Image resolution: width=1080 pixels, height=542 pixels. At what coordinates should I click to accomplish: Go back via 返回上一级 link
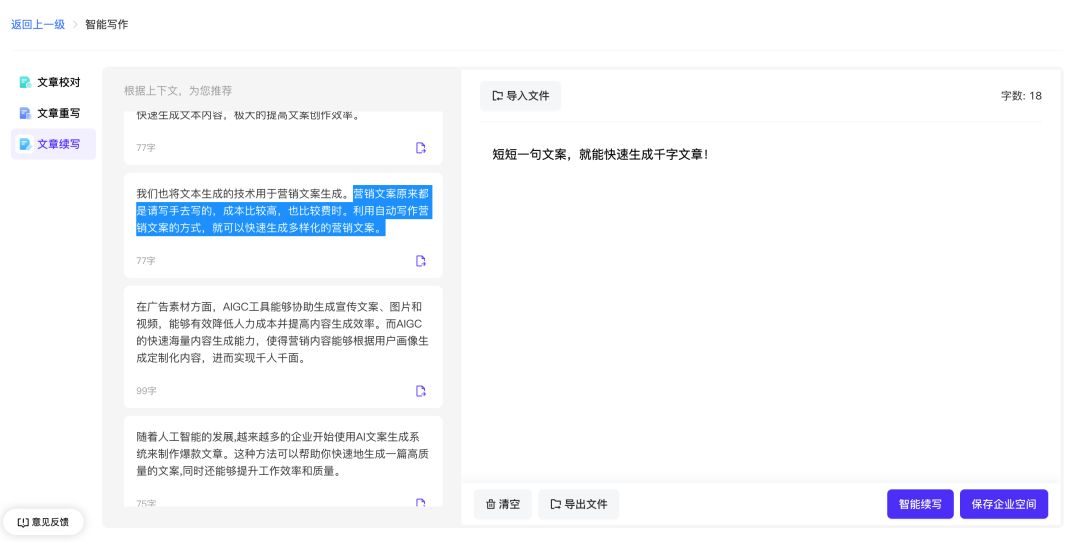pos(38,24)
